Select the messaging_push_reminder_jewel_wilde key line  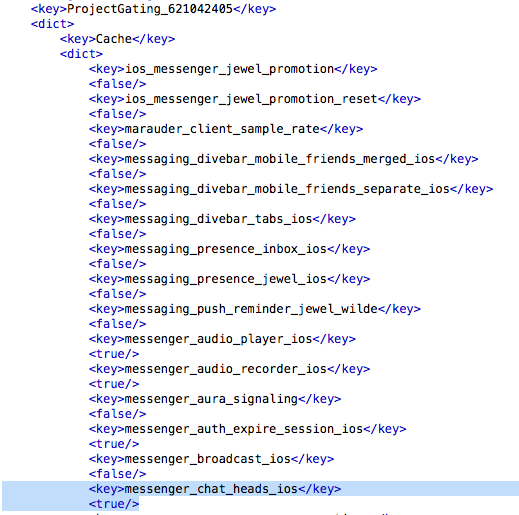(x=255, y=309)
